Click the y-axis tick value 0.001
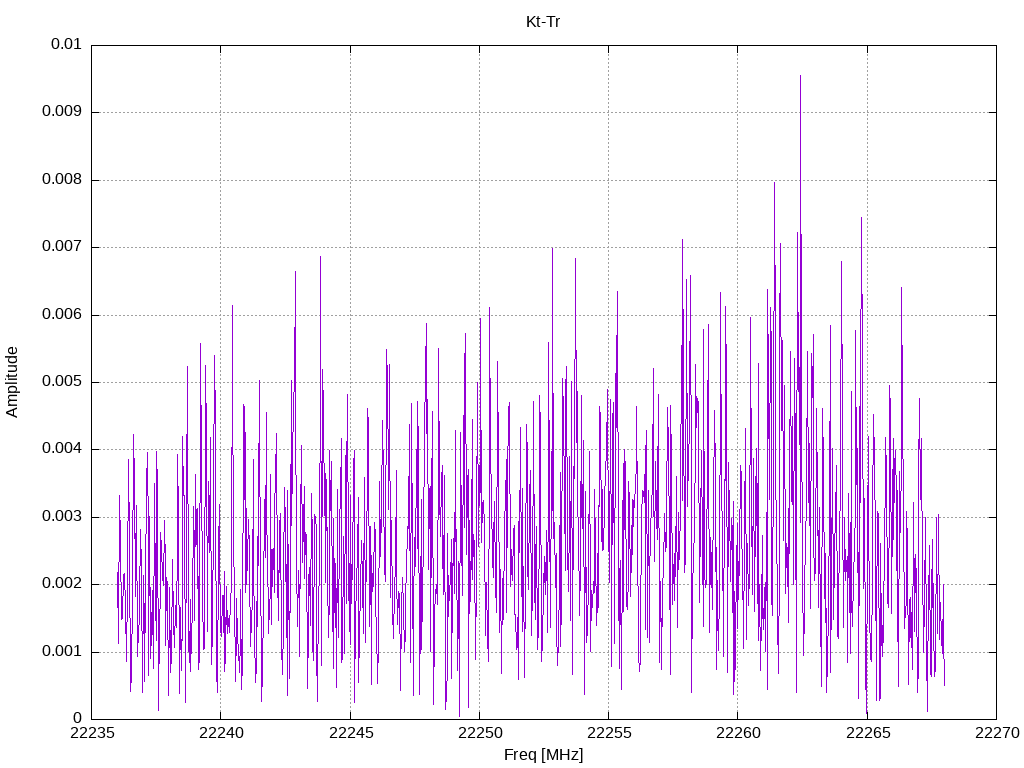The image size is (1024, 768). click(x=61, y=652)
